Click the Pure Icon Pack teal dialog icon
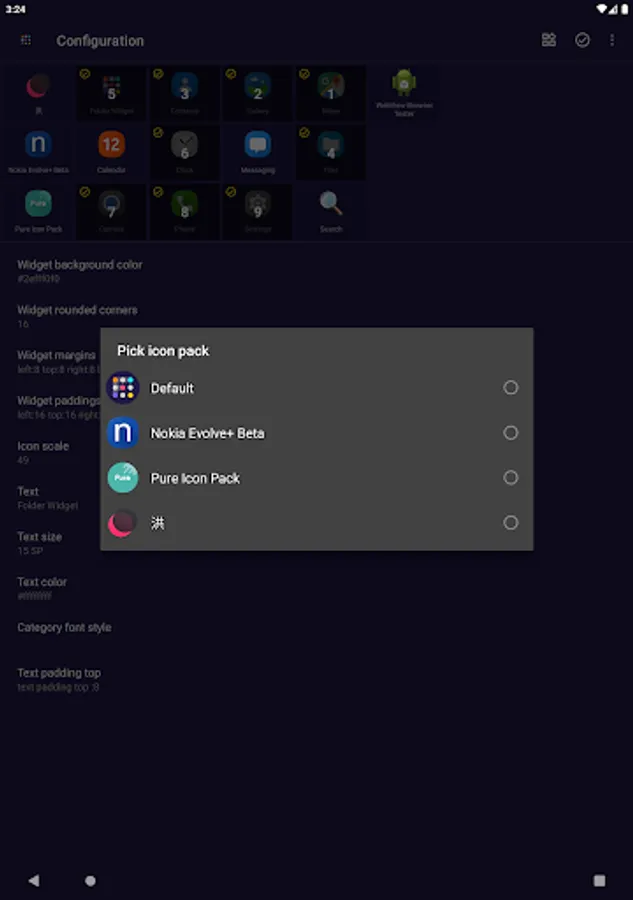Viewport: 633px width, 900px height. click(123, 478)
